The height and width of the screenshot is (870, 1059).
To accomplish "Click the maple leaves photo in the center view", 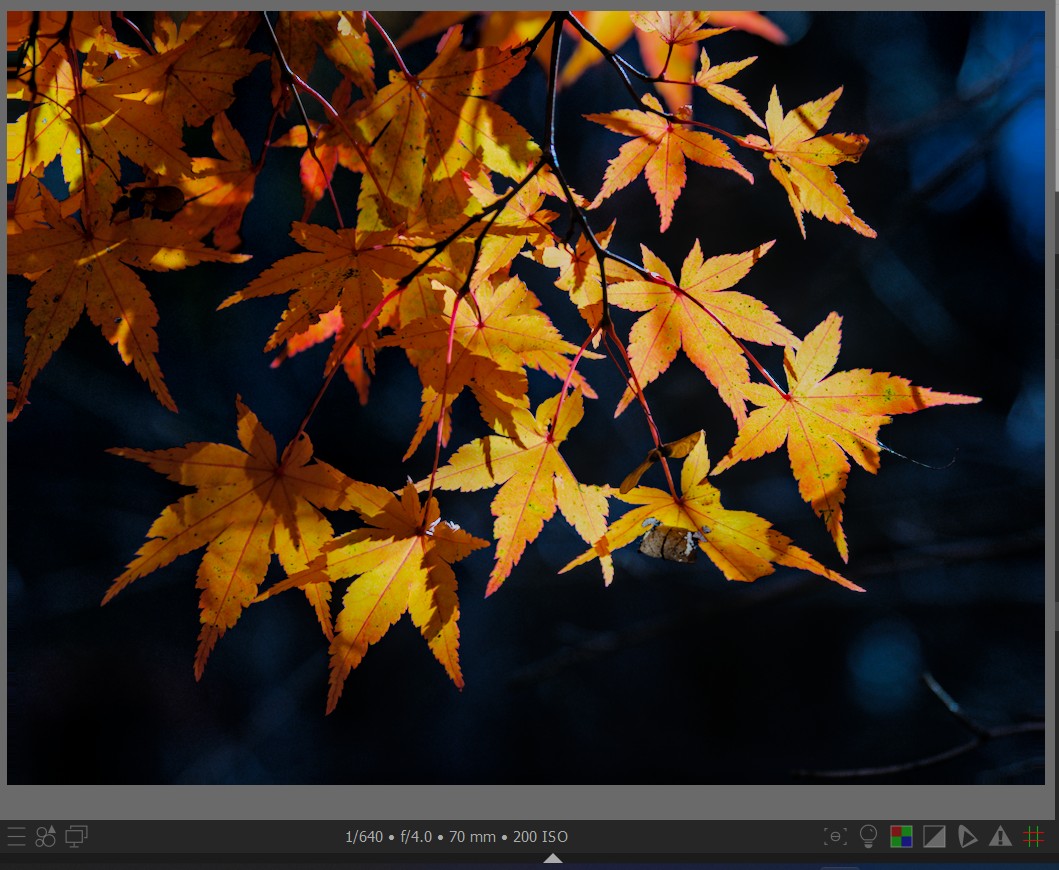I will [525, 397].
